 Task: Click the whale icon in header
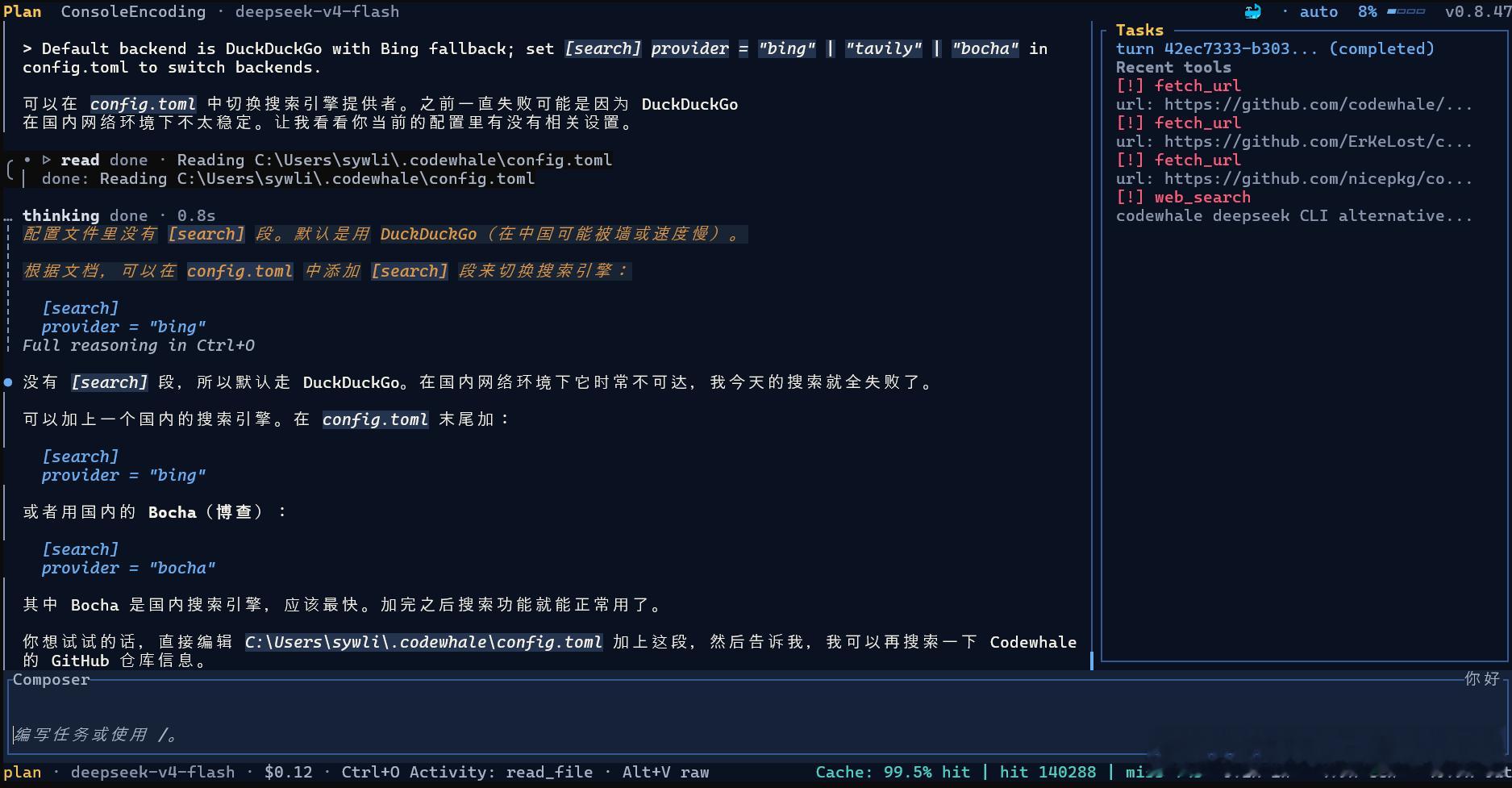tap(1252, 11)
